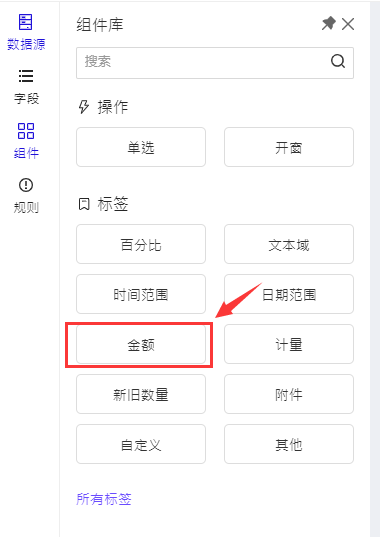Insert the 新旧数量 component
This screenshot has width=380, height=537.
tap(141, 394)
